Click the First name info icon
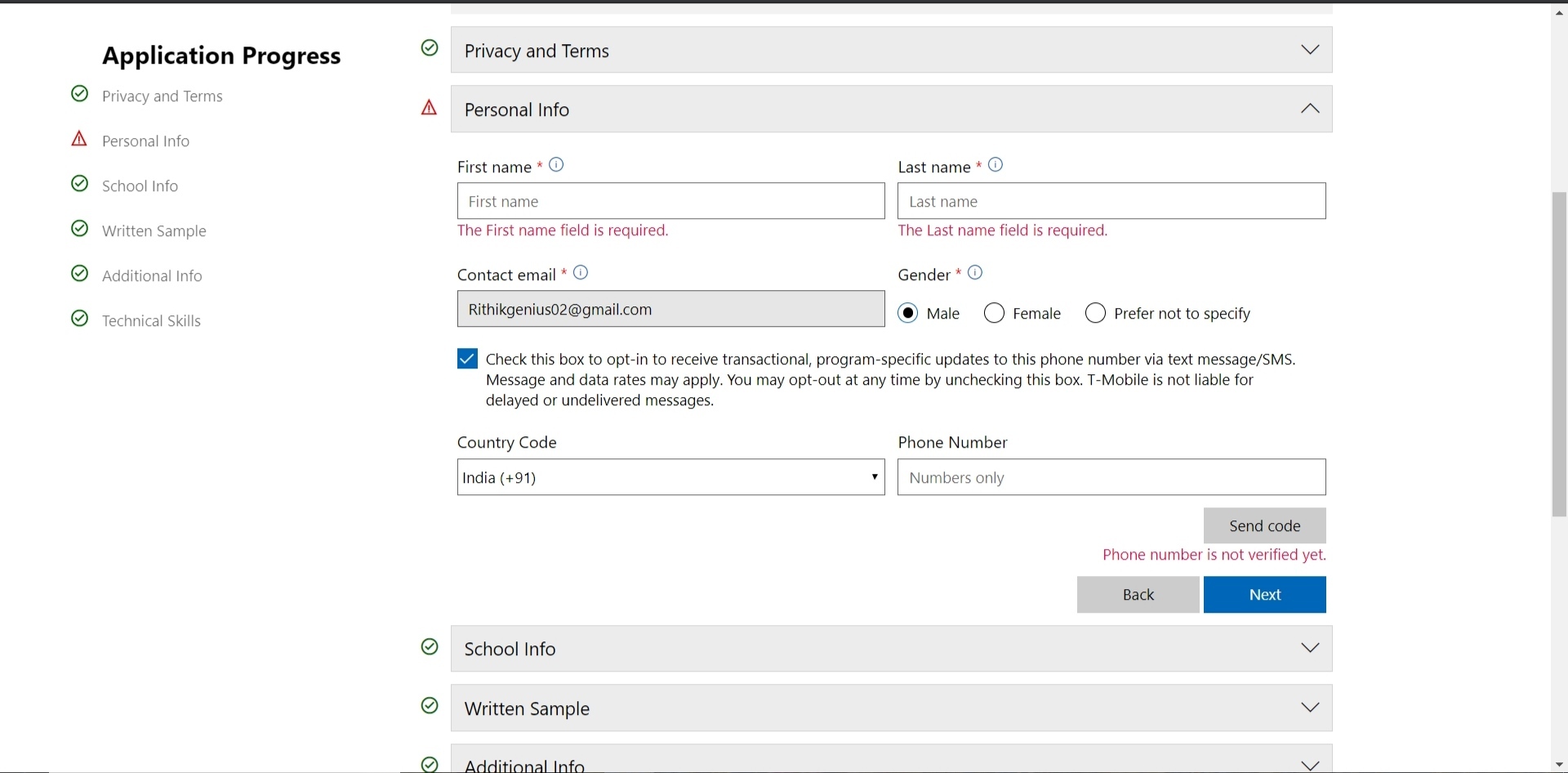This screenshot has width=1568, height=773. [556, 165]
